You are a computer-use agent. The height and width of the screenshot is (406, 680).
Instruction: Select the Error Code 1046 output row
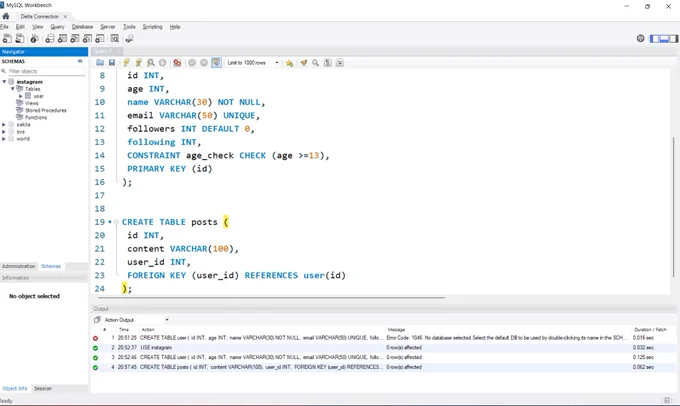point(383,338)
